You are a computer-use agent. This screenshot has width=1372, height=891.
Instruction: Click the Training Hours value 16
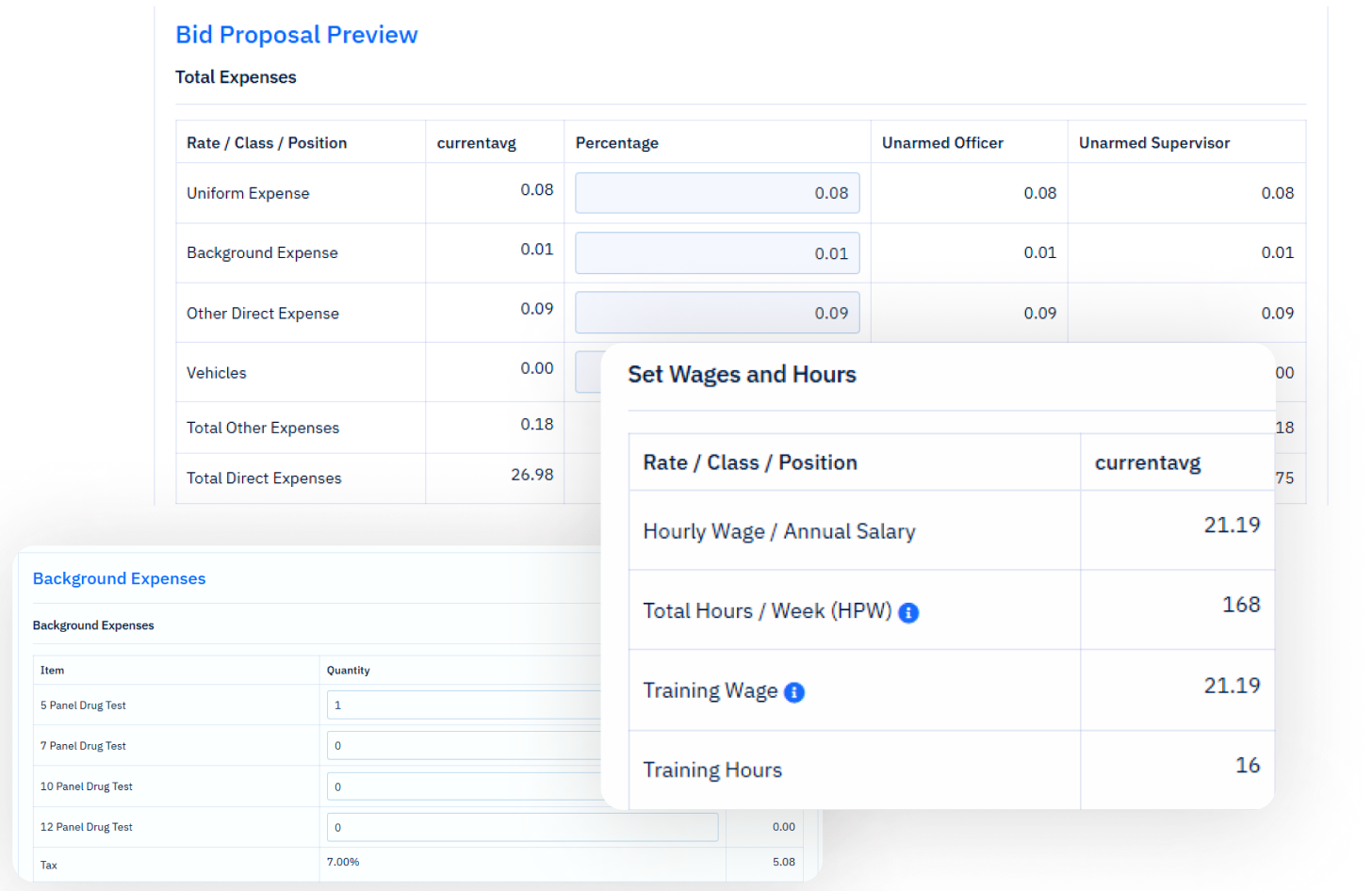(x=1247, y=765)
